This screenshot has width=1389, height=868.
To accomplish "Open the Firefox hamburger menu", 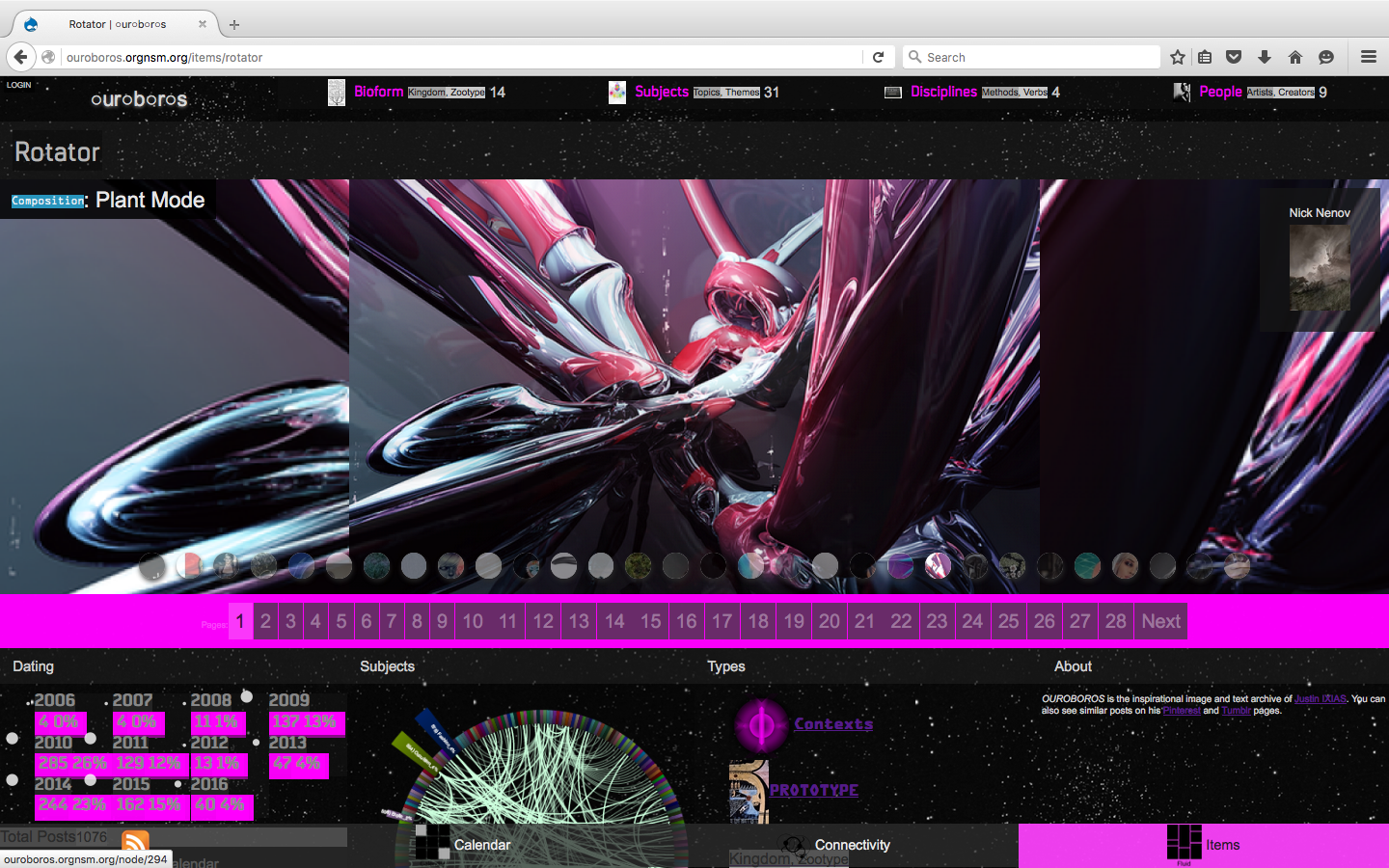I will click(x=1368, y=57).
